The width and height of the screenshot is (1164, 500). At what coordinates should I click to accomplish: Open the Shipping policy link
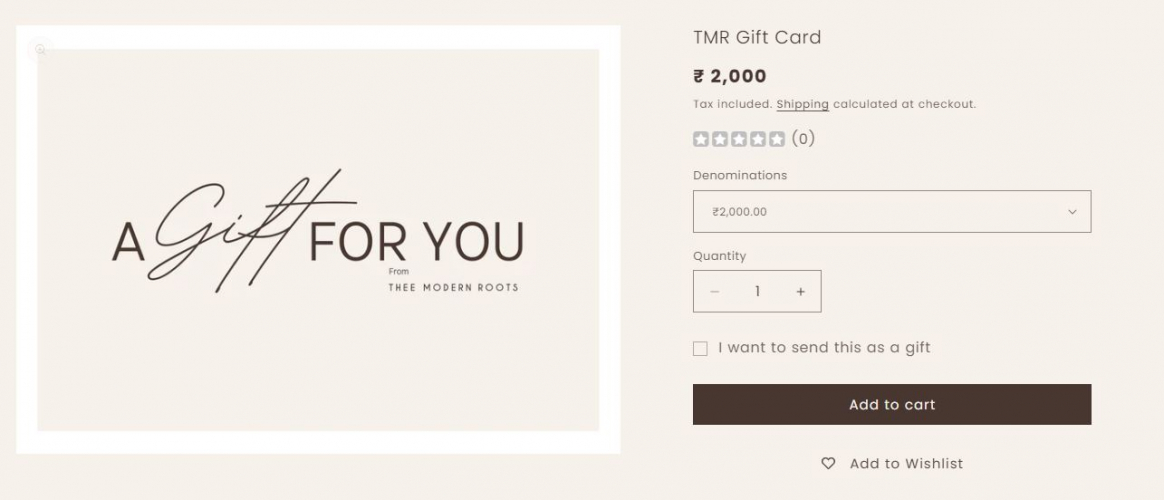(x=802, y=104)
